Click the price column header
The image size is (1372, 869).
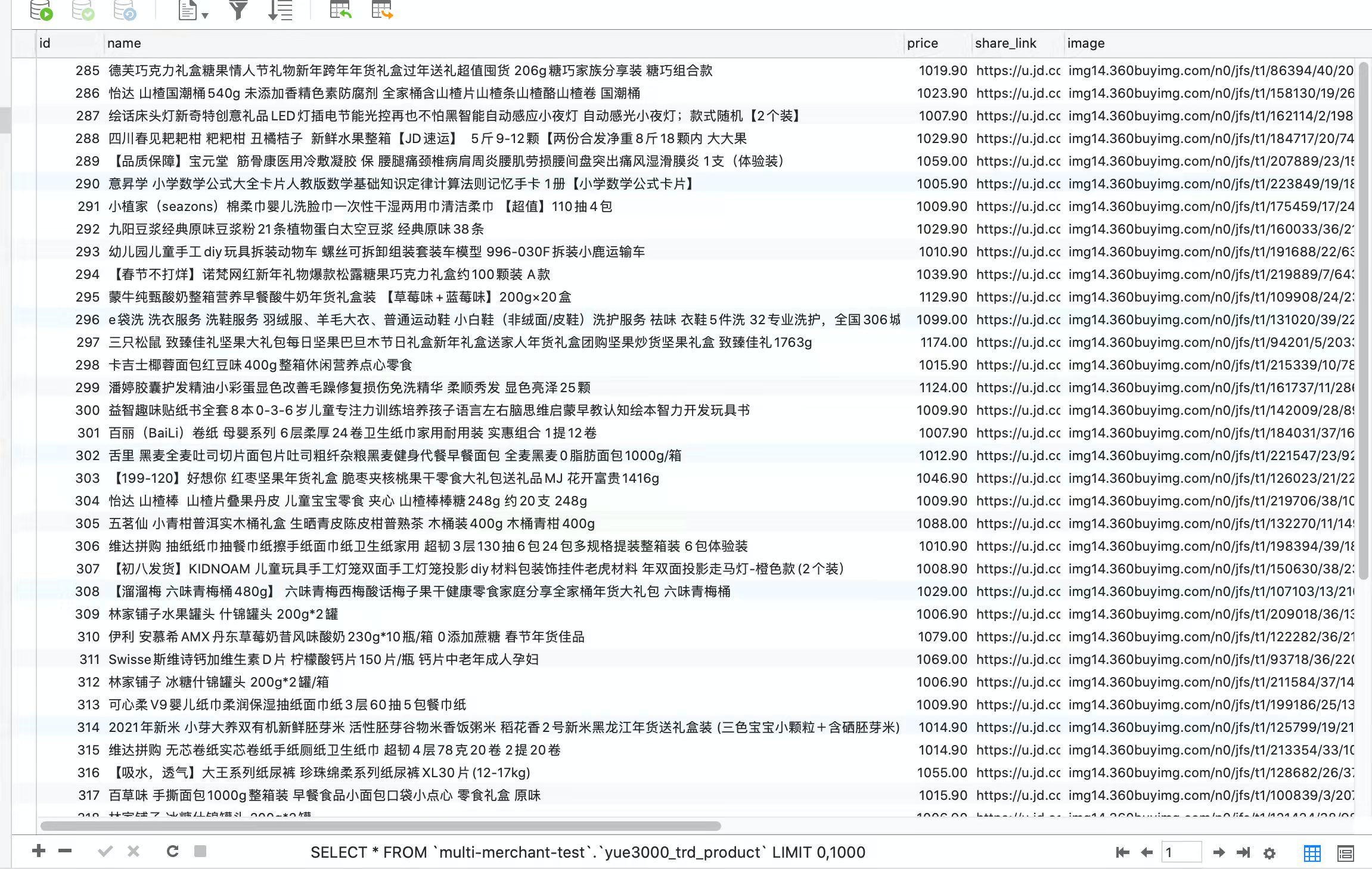(922, 44)
